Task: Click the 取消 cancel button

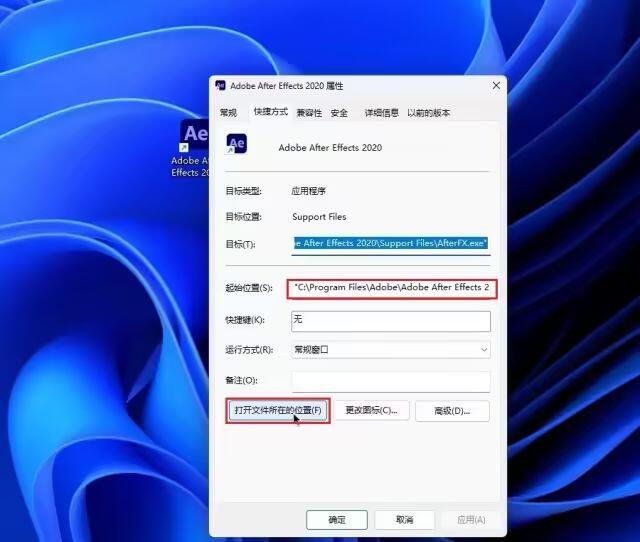Action: [404, 520]
